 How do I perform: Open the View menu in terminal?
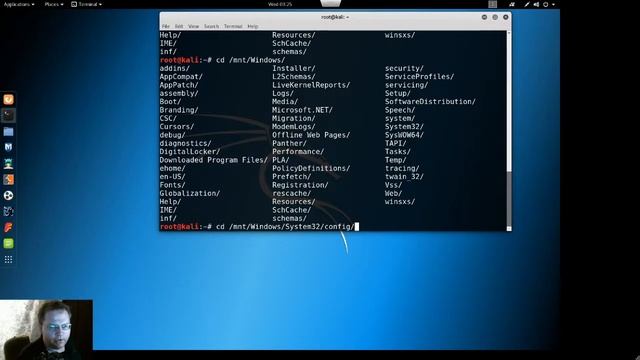[x=193, y=26]
